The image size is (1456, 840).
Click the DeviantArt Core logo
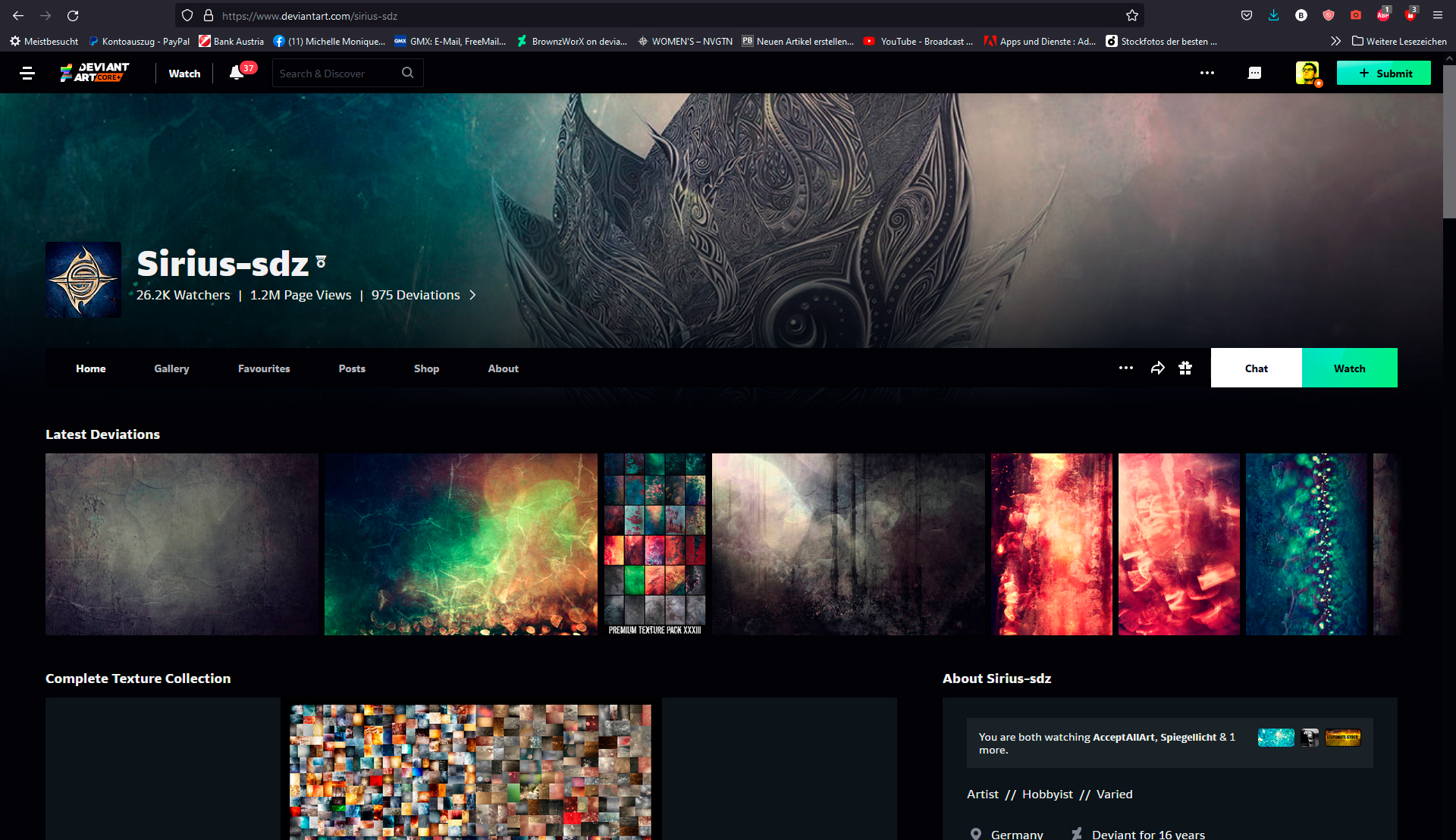pyautogui.click(x=95, y=73)
